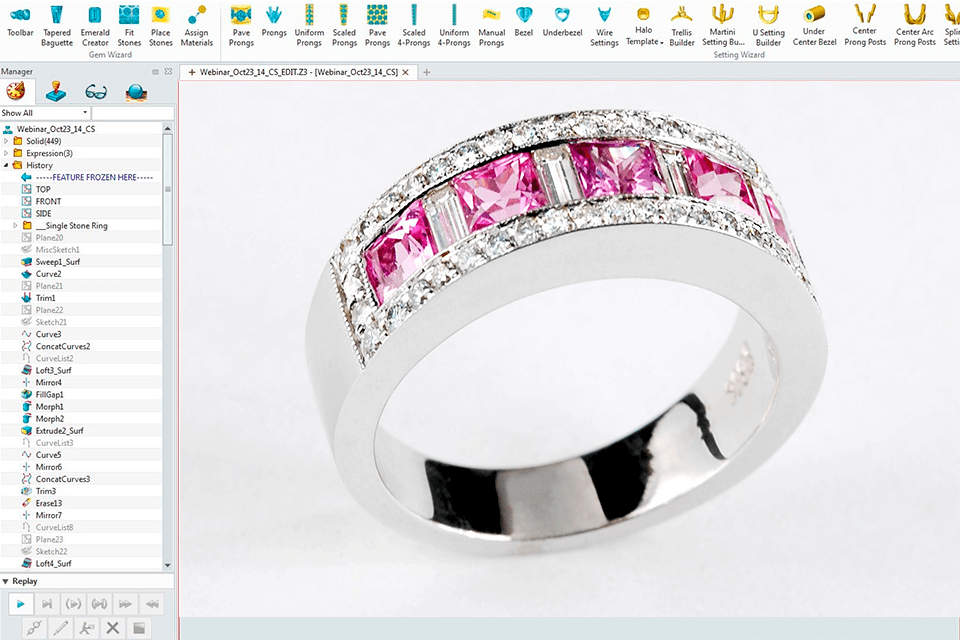The width and height of the screenshot is (960, 640).
Task: Open the Under Center Bezel tool
Action: tap(814, 25)
